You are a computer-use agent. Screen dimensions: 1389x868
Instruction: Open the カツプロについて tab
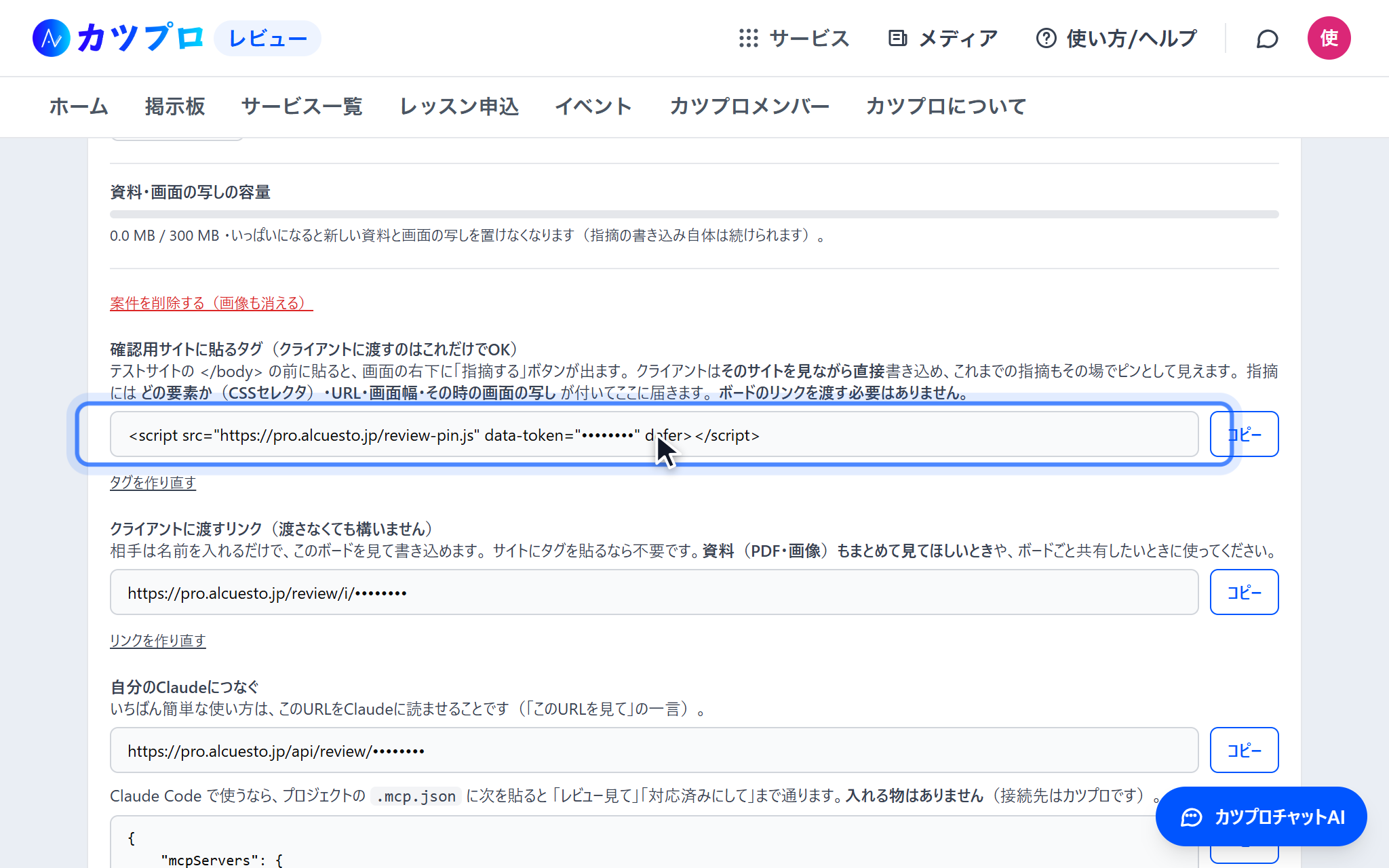pos(946,106)
